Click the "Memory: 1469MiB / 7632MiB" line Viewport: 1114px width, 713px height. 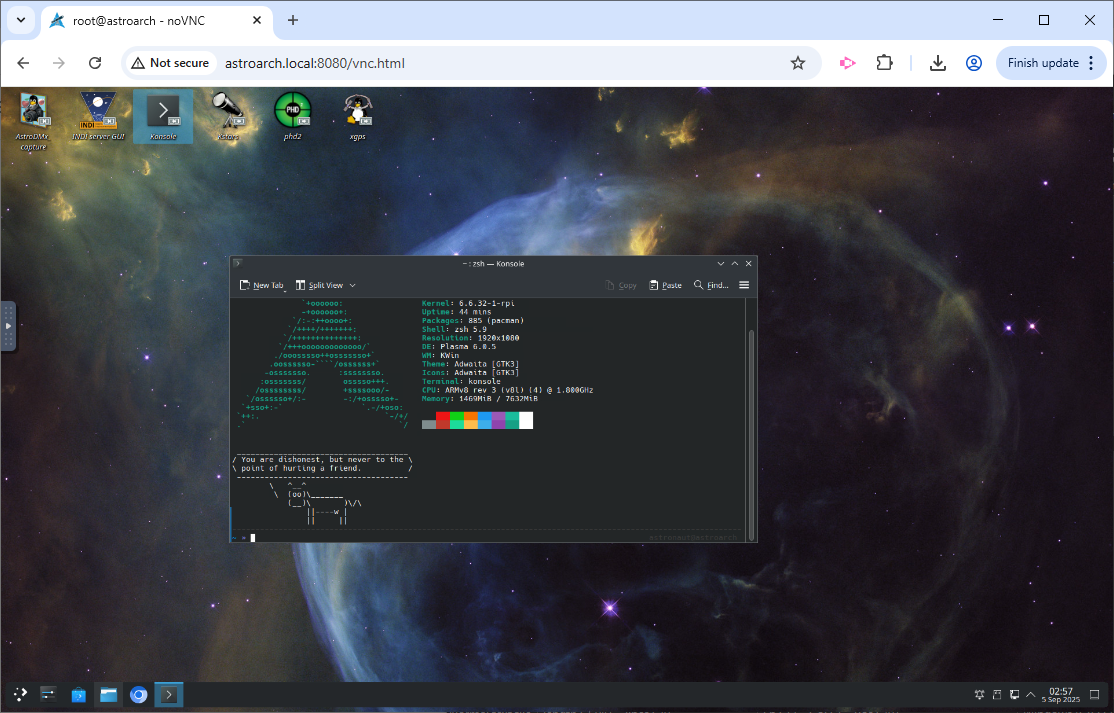tap(480, 398)
